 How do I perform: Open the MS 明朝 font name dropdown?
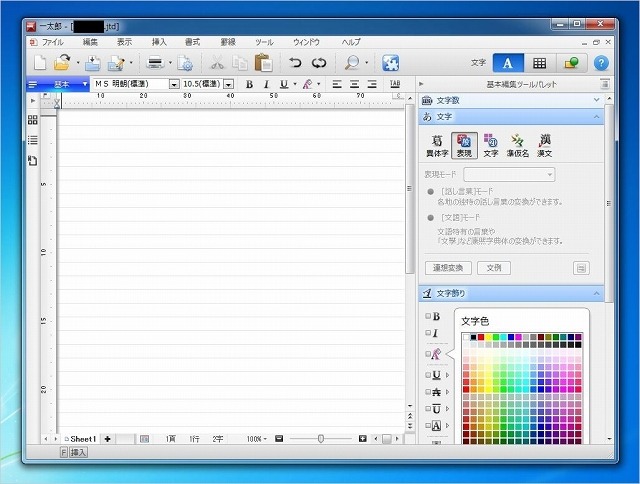174,85
